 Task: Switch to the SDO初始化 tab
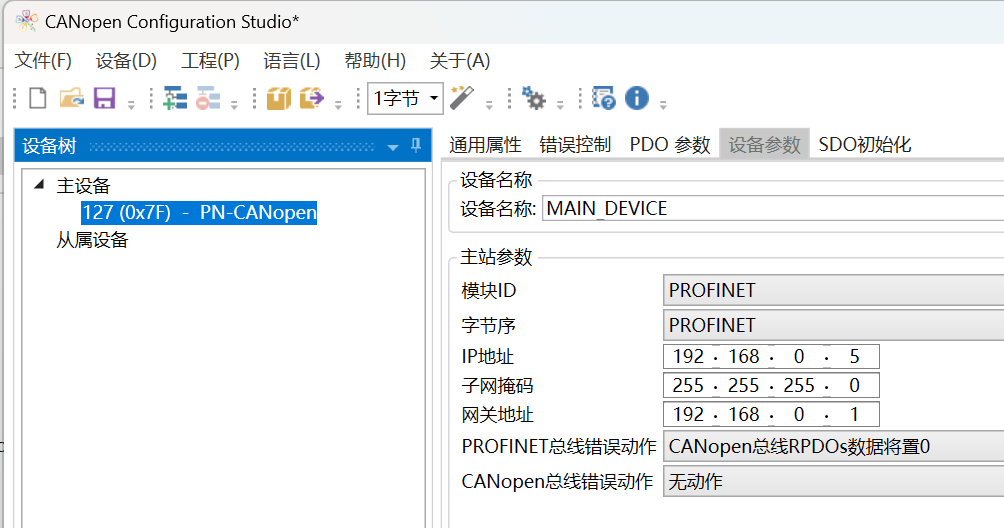(x=864, y=145)
